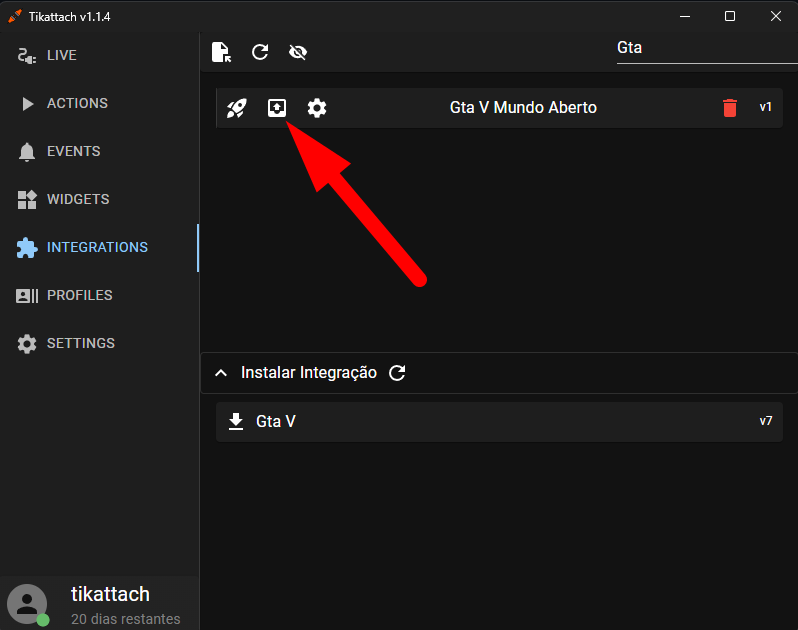
Task: Open the ACTIONS section
Action: (99, 103)
